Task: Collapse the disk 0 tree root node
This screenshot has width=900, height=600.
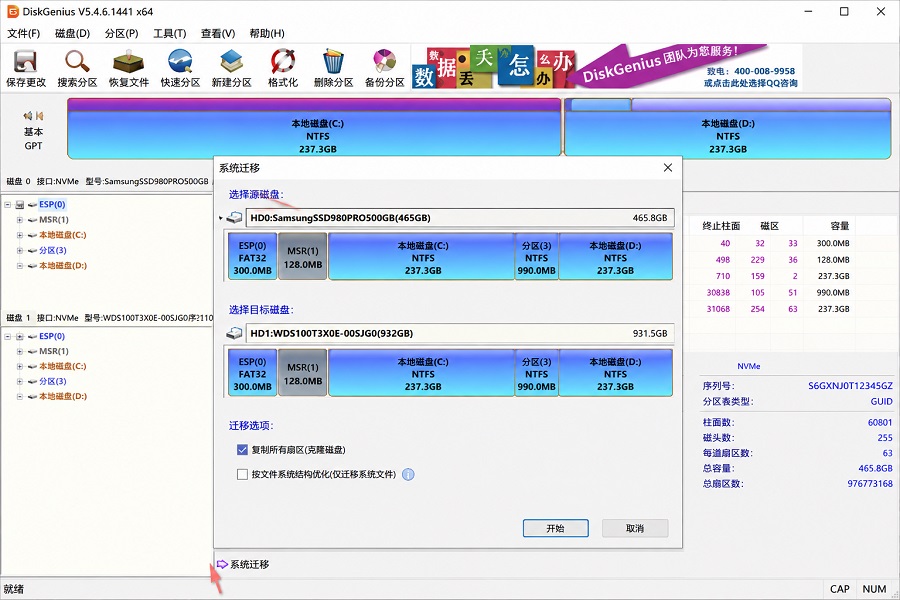Action: (x=7, y=204)
